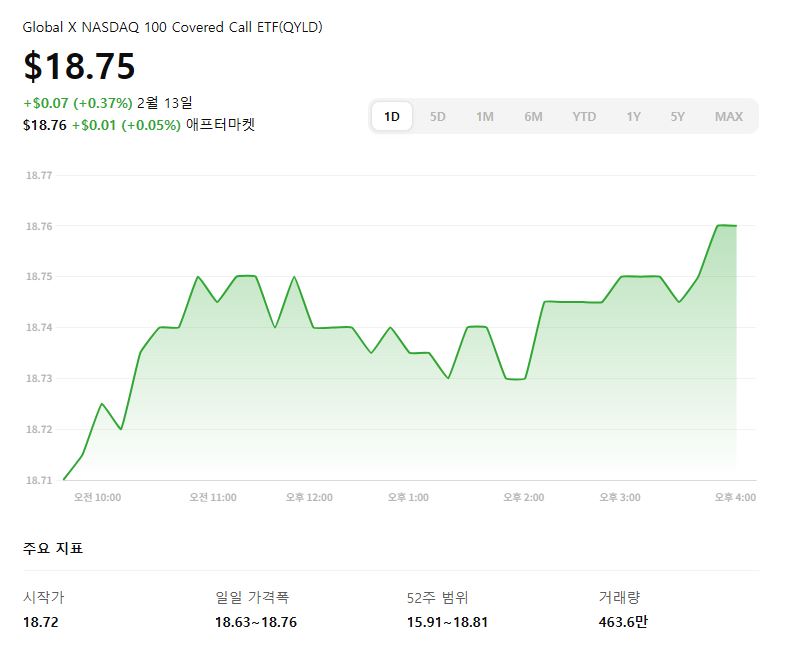Click the 18.77 y-axis label
The image size is (804, 657).
tap(39, 175)
